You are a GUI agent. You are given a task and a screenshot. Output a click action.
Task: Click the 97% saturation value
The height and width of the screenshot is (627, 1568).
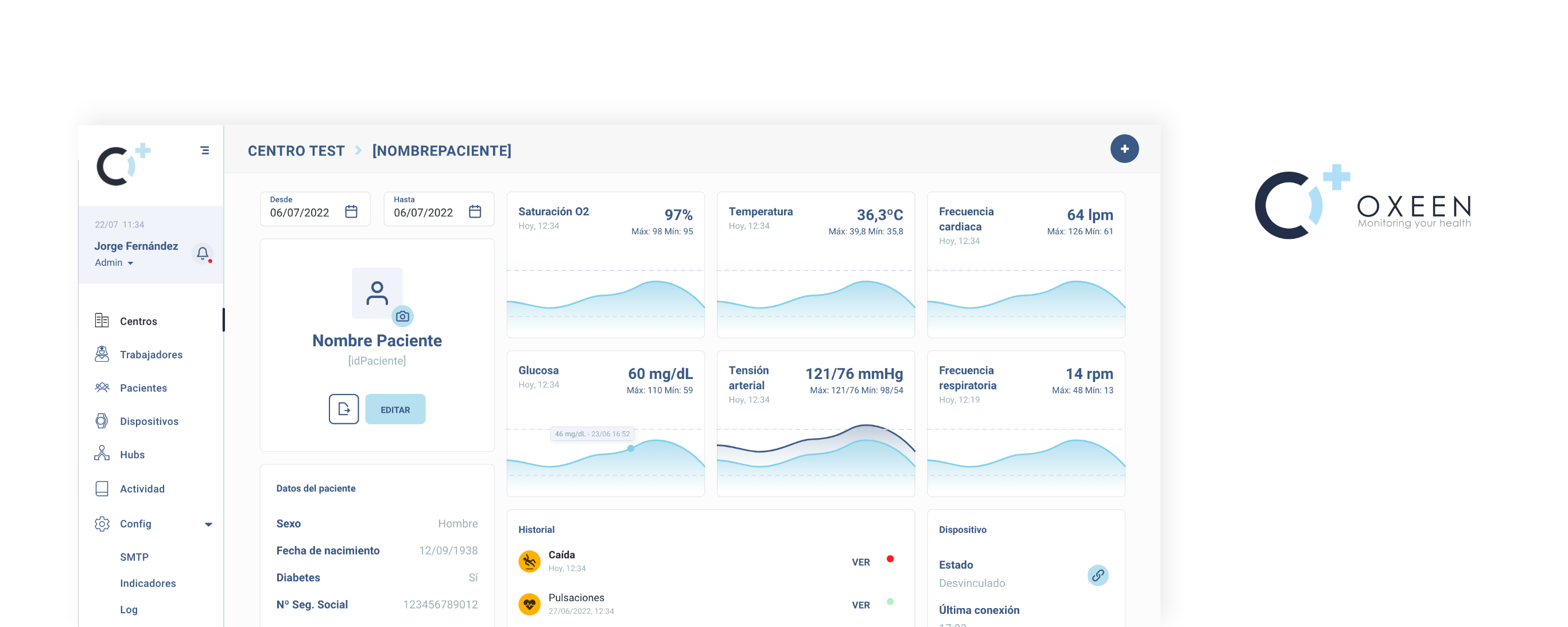(678, 215)
